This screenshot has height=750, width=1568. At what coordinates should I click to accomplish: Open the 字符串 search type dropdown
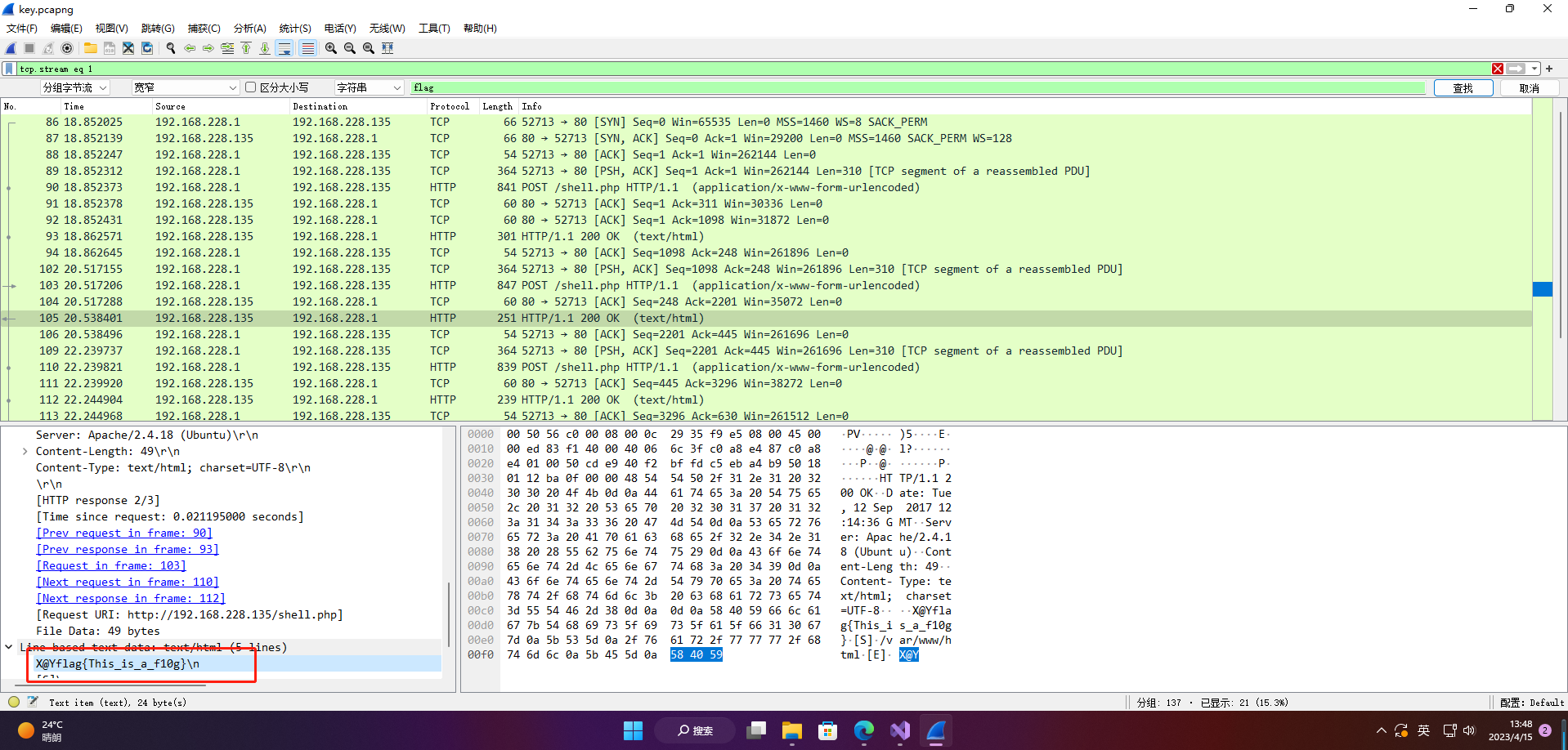370,87
